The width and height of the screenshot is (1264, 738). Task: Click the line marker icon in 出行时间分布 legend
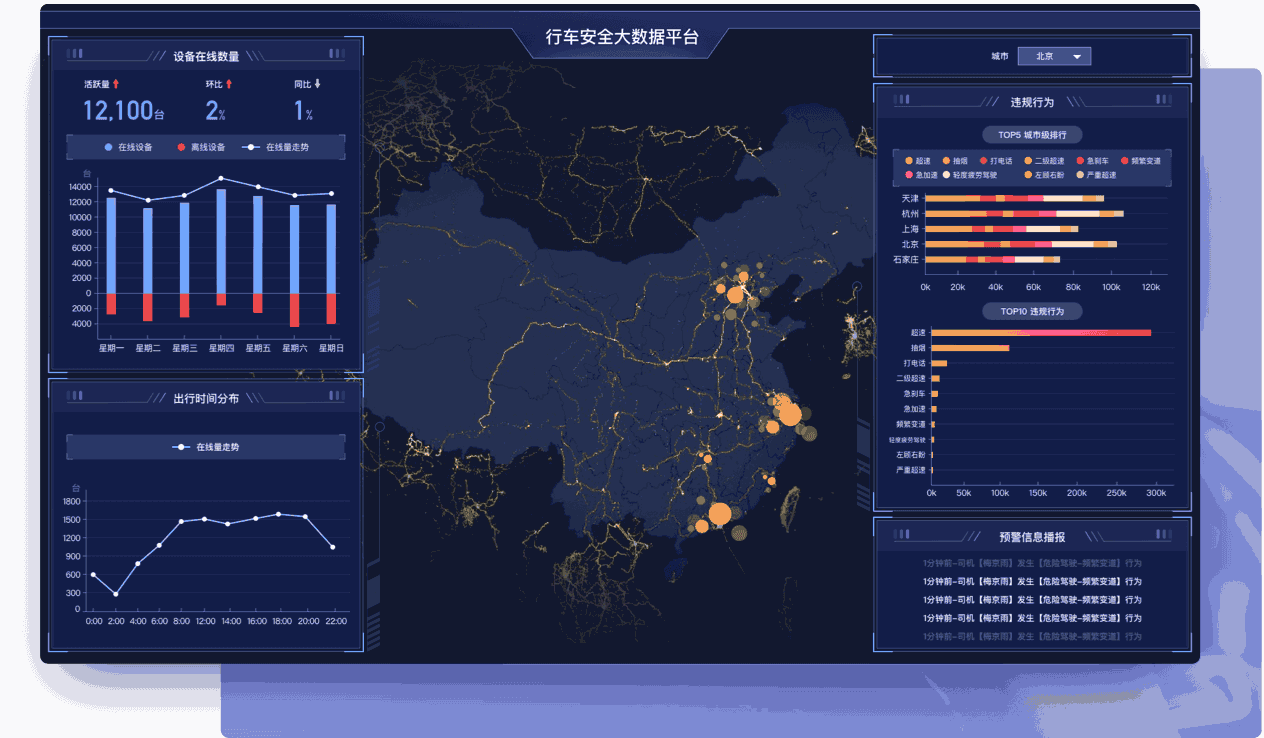pyautogui.click(x=181, y=447)
